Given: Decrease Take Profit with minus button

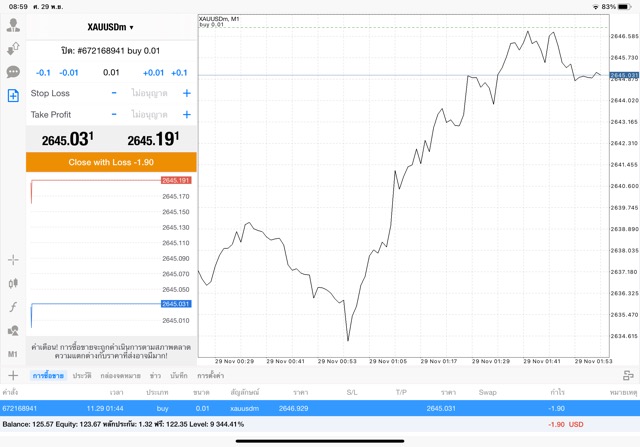Looking at the screenshot, I should tap(114, 115).
